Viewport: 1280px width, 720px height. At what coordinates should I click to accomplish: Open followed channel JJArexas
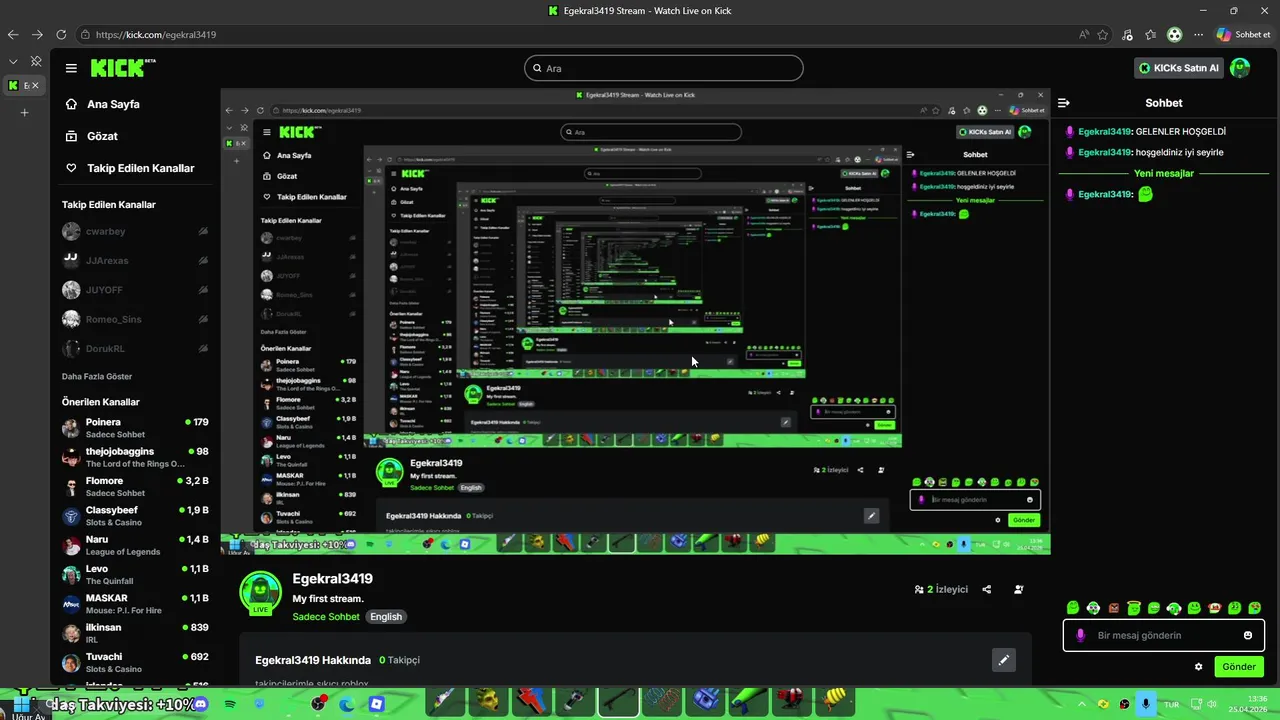point(135,260)
